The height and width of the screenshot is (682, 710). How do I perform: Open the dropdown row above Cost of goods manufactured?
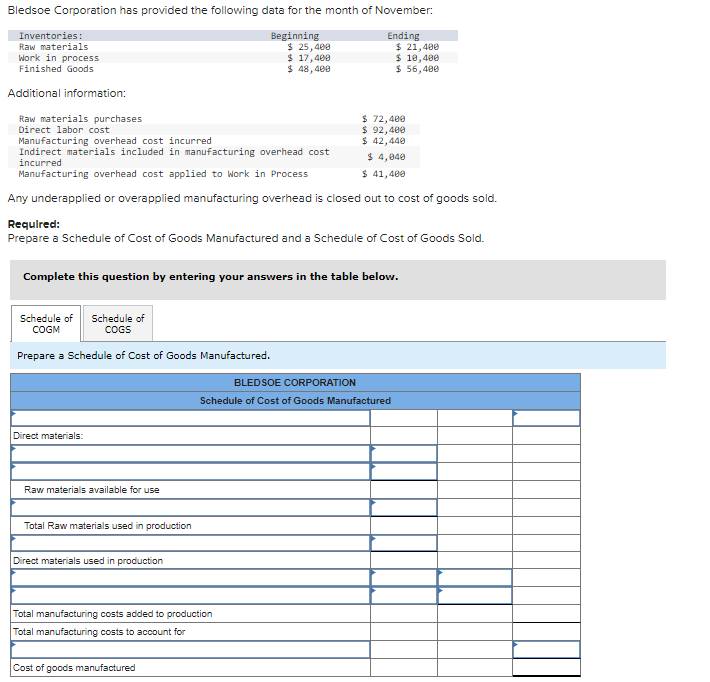(x=190, y=649)
